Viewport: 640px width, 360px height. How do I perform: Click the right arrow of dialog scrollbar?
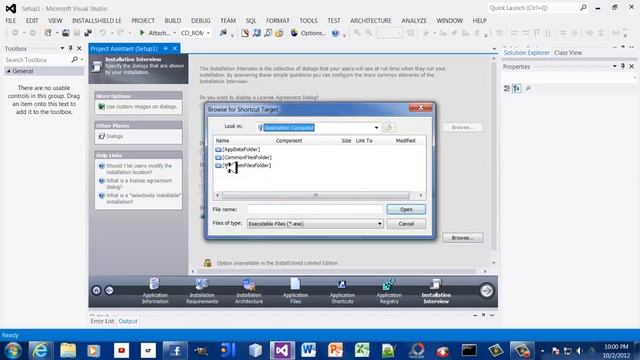(421, 196)
